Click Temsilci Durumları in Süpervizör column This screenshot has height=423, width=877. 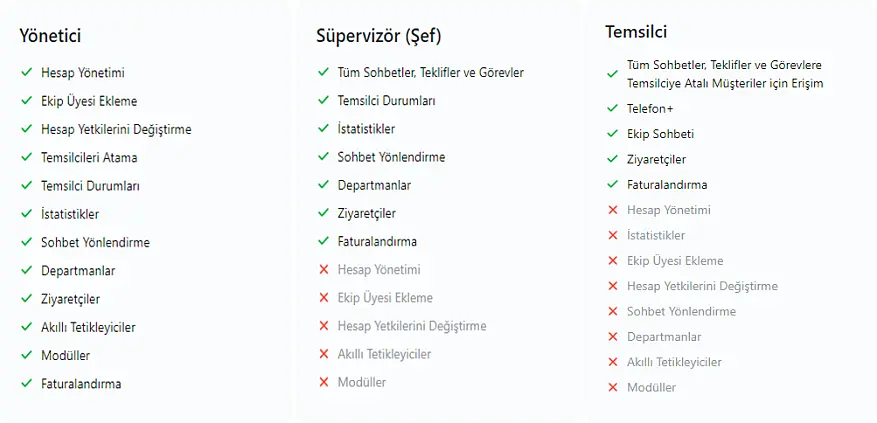point(386,101)
